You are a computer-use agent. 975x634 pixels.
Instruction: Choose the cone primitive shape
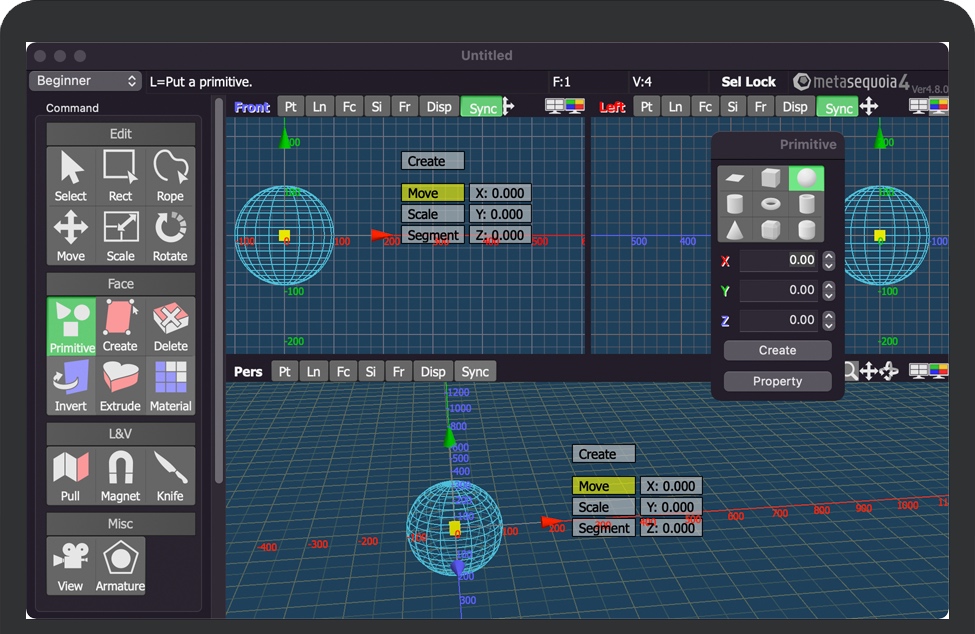(x=735, y=230)
